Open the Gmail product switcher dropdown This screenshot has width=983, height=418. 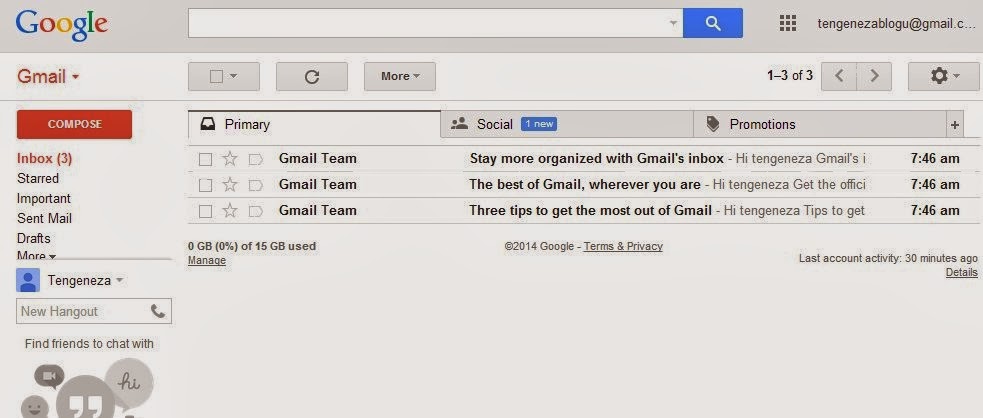48,77
